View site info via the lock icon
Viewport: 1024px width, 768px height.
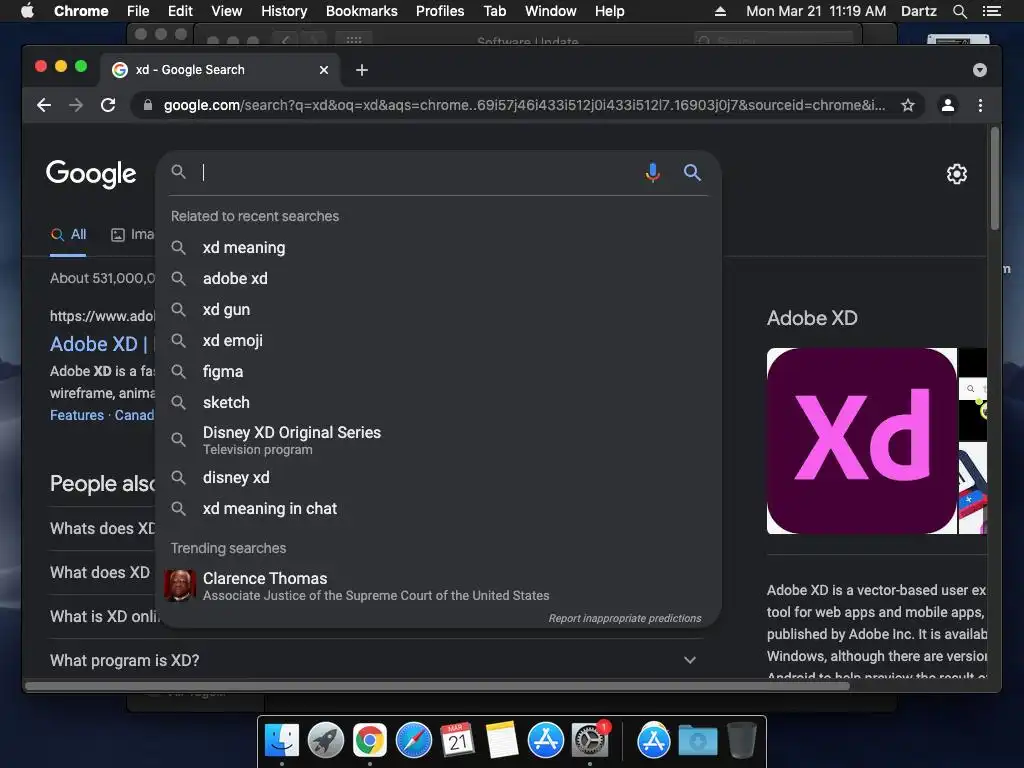pos(148,105)
